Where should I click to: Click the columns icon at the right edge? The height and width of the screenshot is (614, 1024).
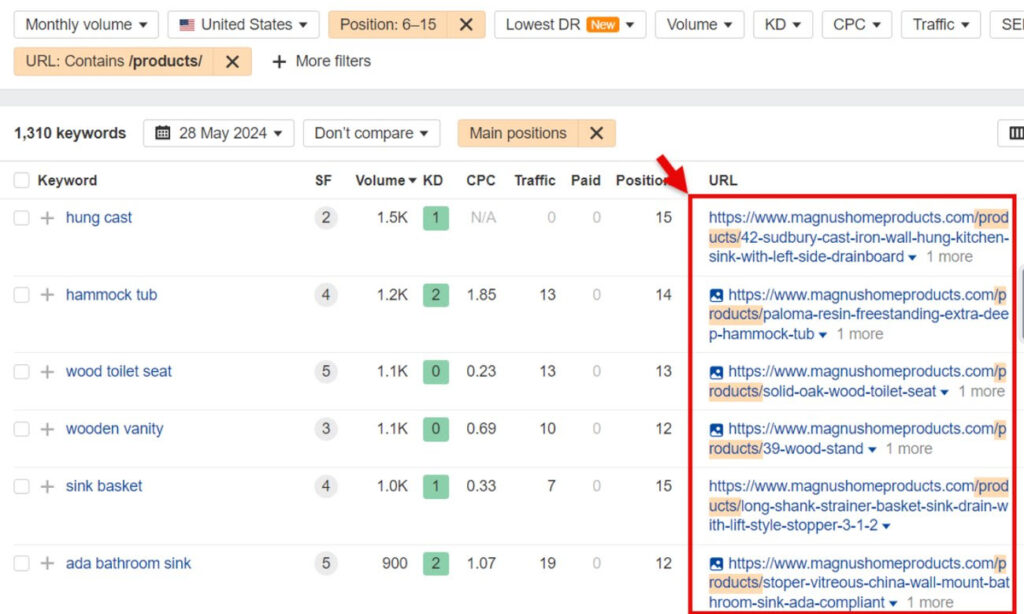(1016, 133)
